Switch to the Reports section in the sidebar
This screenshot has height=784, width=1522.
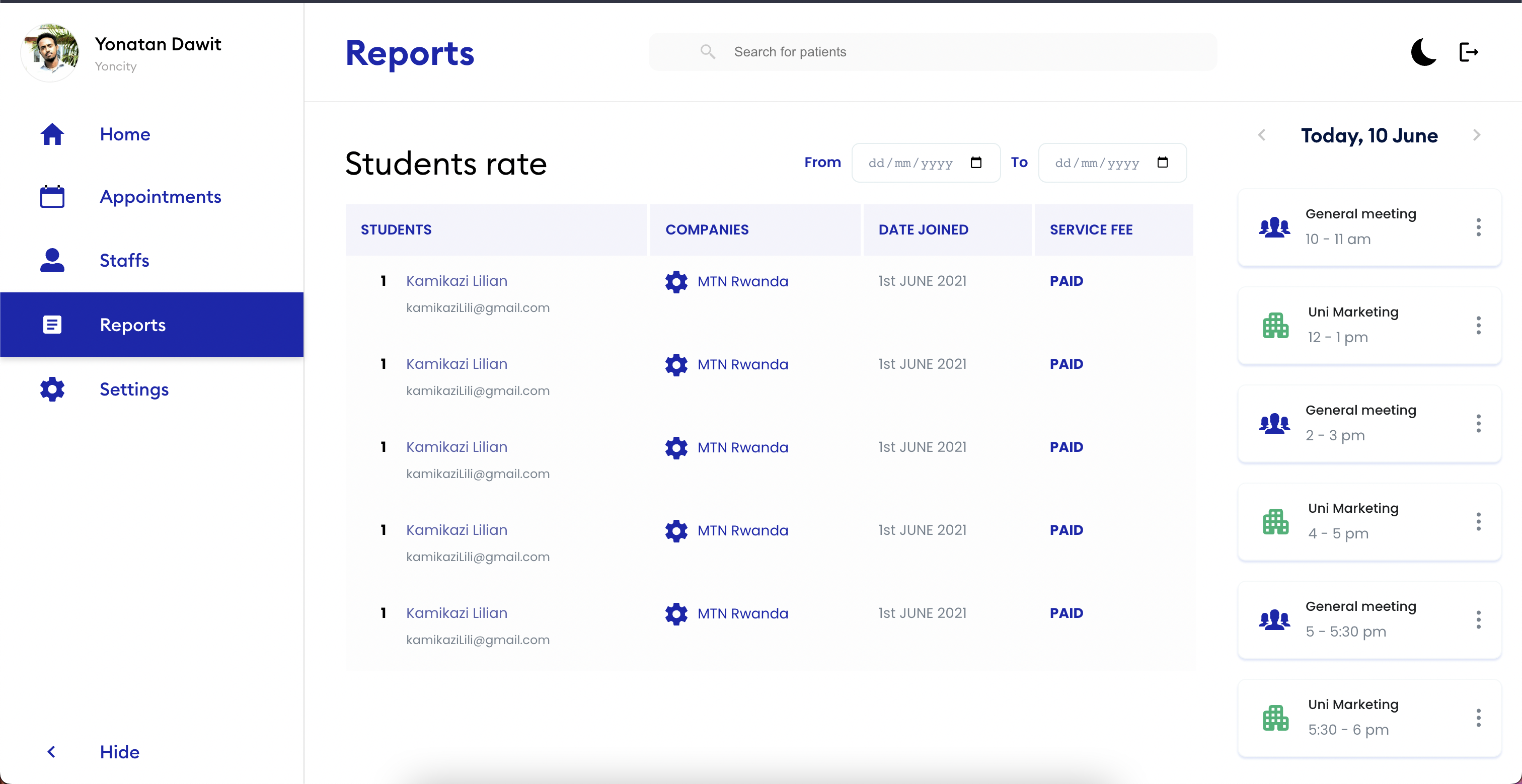coord(132,325)
